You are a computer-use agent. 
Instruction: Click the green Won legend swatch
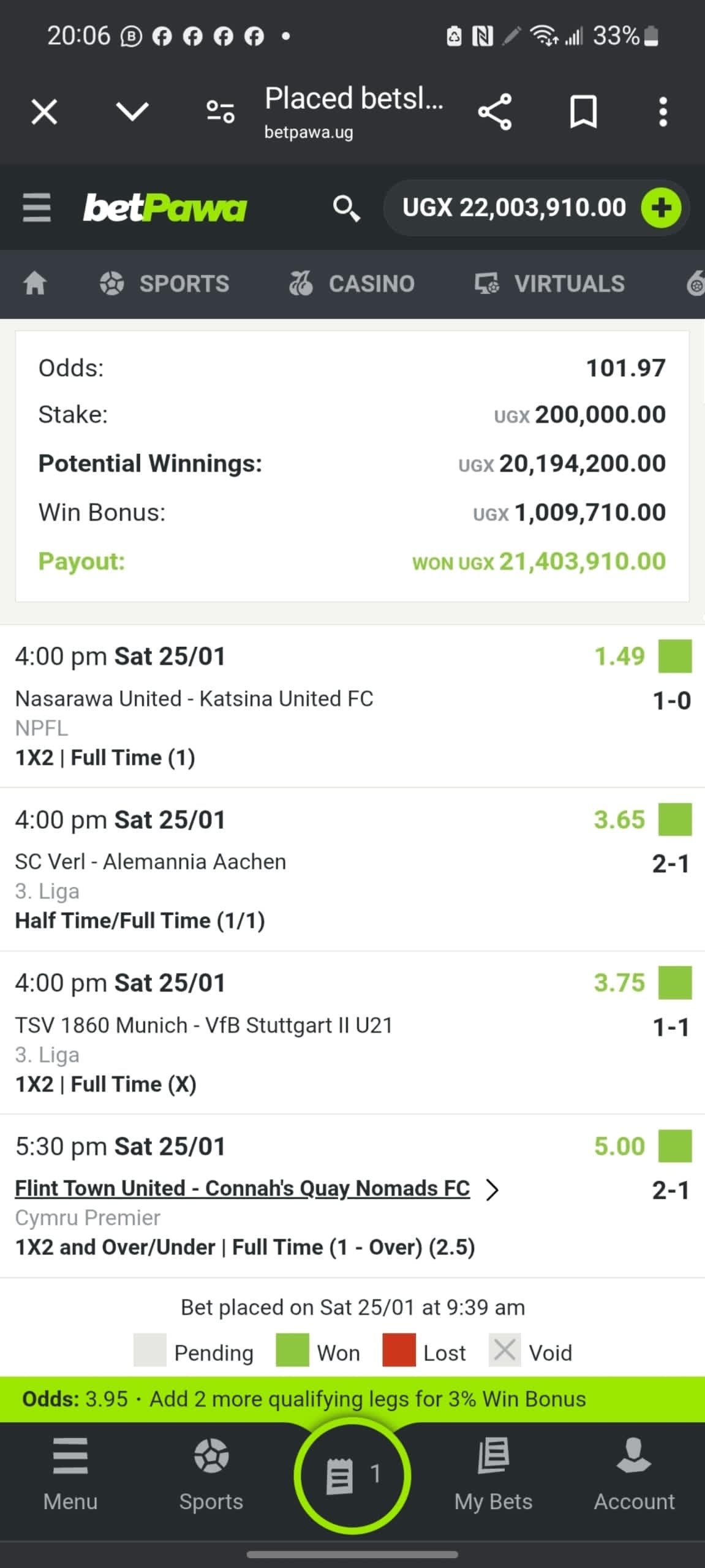coord(292,1349)
